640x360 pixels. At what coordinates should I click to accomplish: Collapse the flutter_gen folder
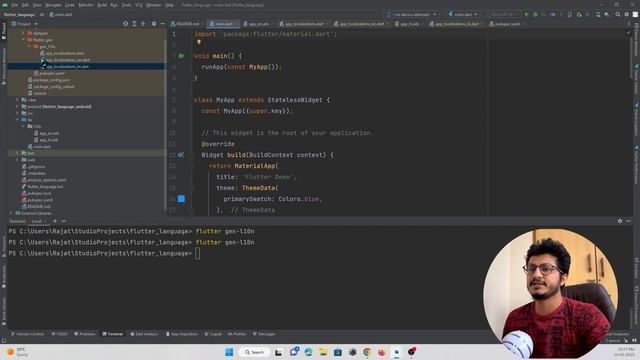[23, 40]
